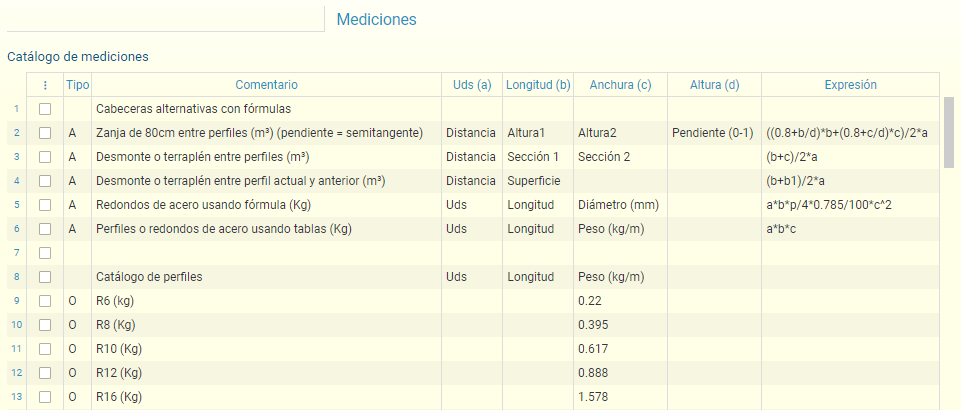Select the R12 (Kg) comment cell
Image resolution: width=961 pixels, height=410 pixels.
point(118,373)
